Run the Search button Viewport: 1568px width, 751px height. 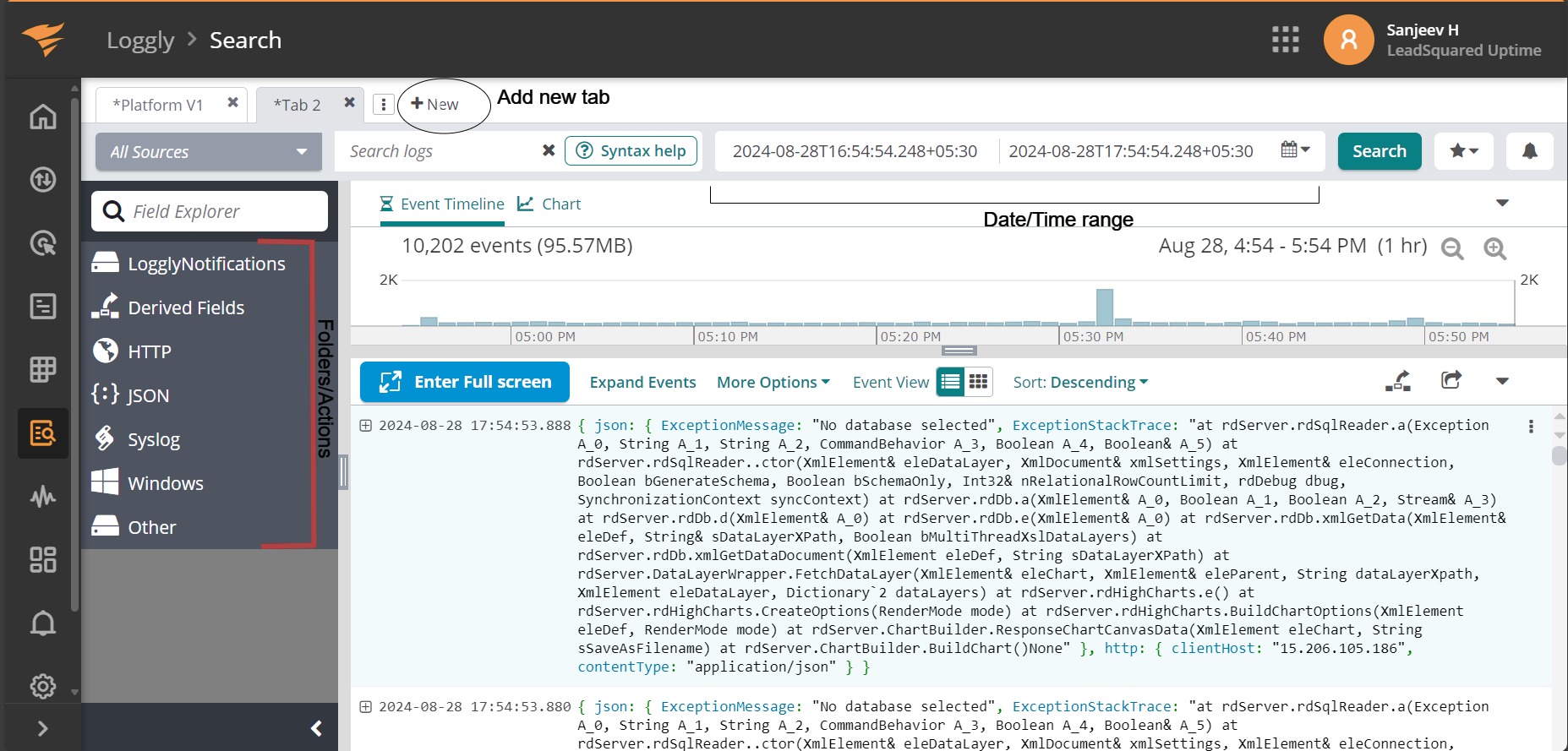(1380, 151)
